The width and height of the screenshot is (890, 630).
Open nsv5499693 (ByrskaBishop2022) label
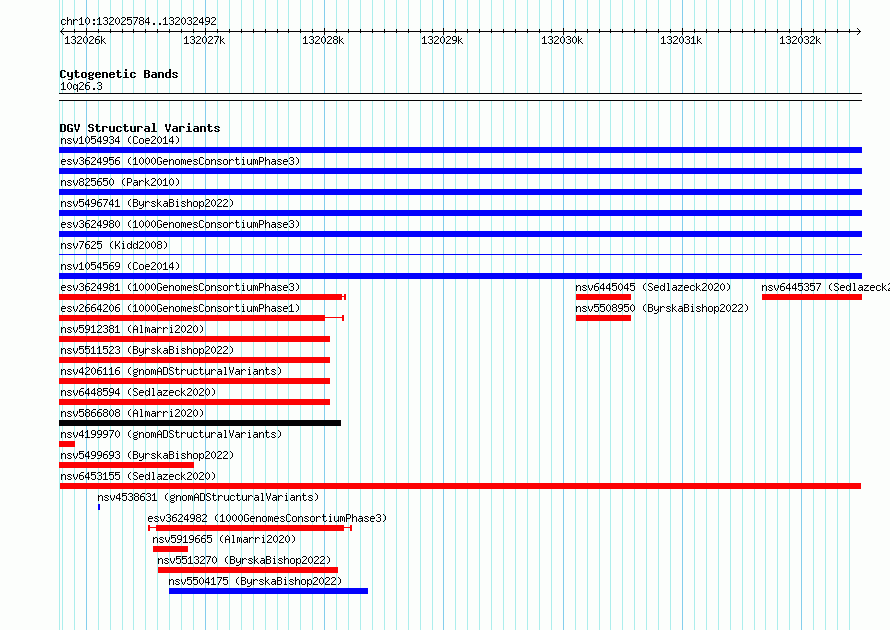[147, 455]
